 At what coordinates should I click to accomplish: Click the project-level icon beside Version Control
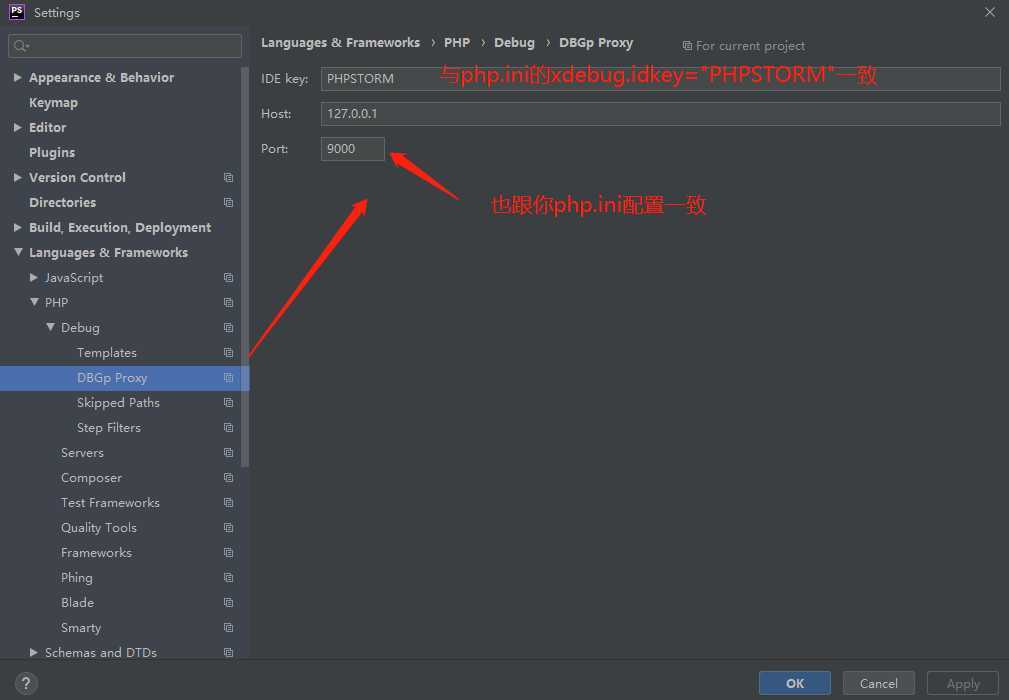(228, 178)
